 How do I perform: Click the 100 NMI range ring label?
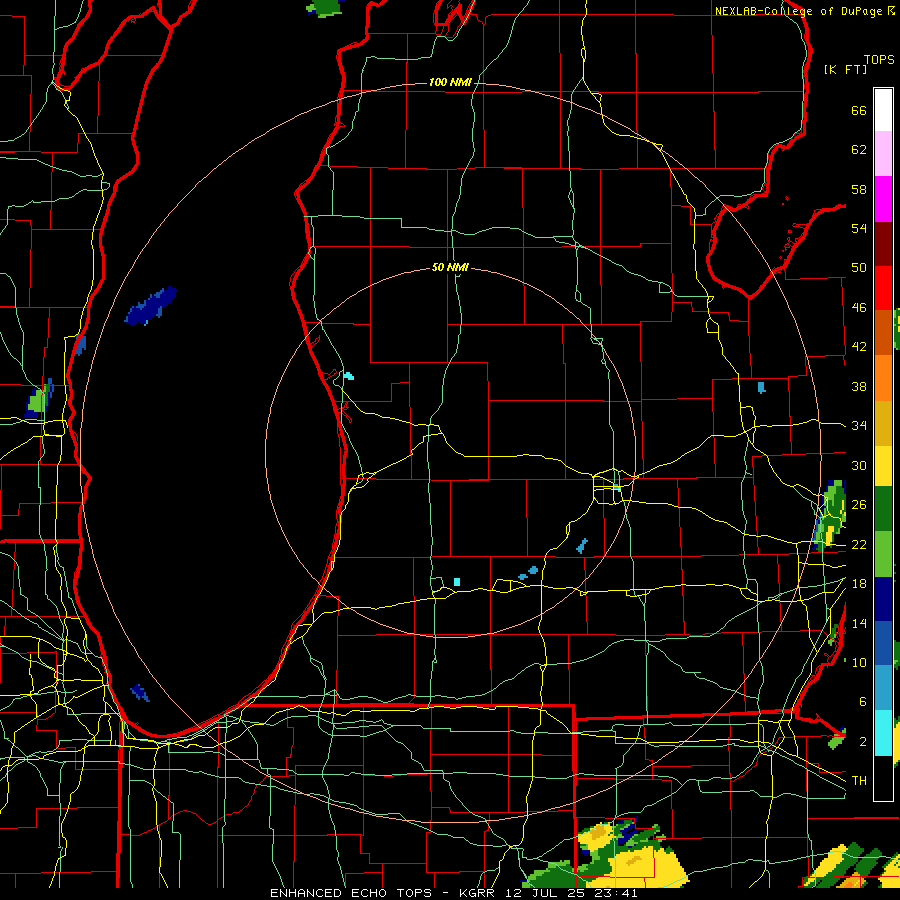click(450, 83)
